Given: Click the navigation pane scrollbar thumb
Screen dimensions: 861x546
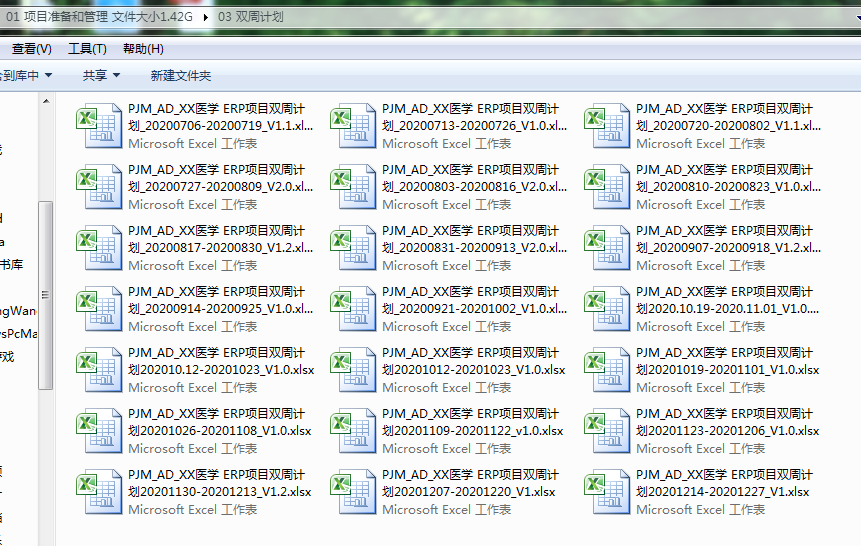Looking at the screenshot, I should click(x=46, y=296).
